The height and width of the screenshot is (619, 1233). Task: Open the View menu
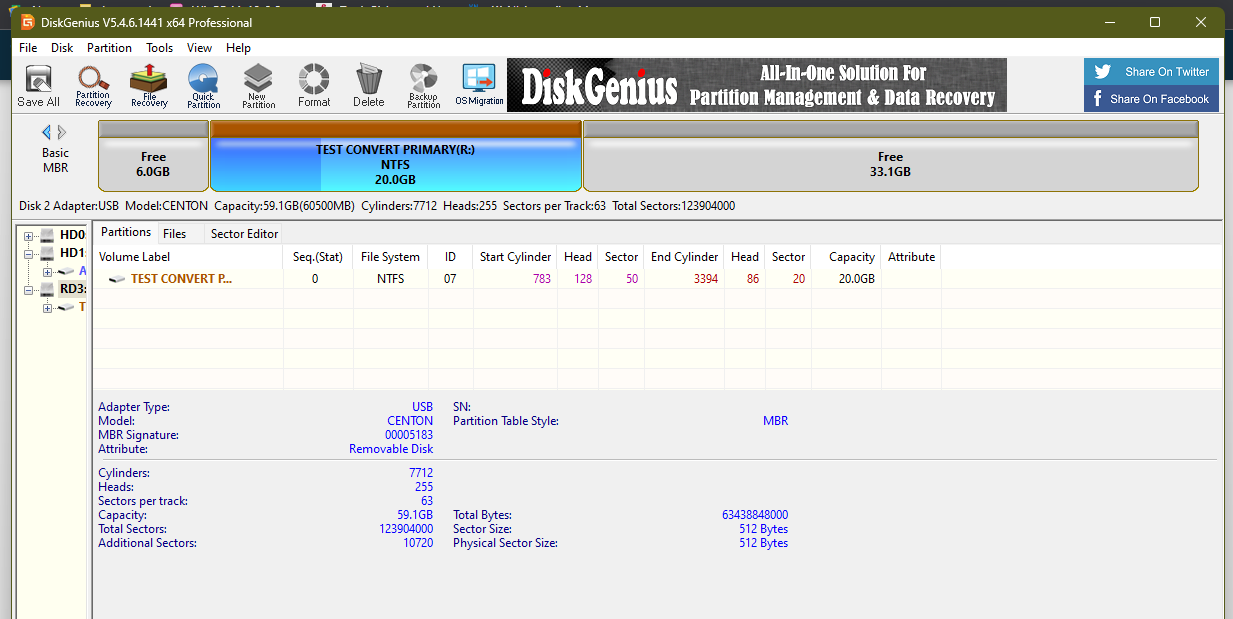[200, 48]
